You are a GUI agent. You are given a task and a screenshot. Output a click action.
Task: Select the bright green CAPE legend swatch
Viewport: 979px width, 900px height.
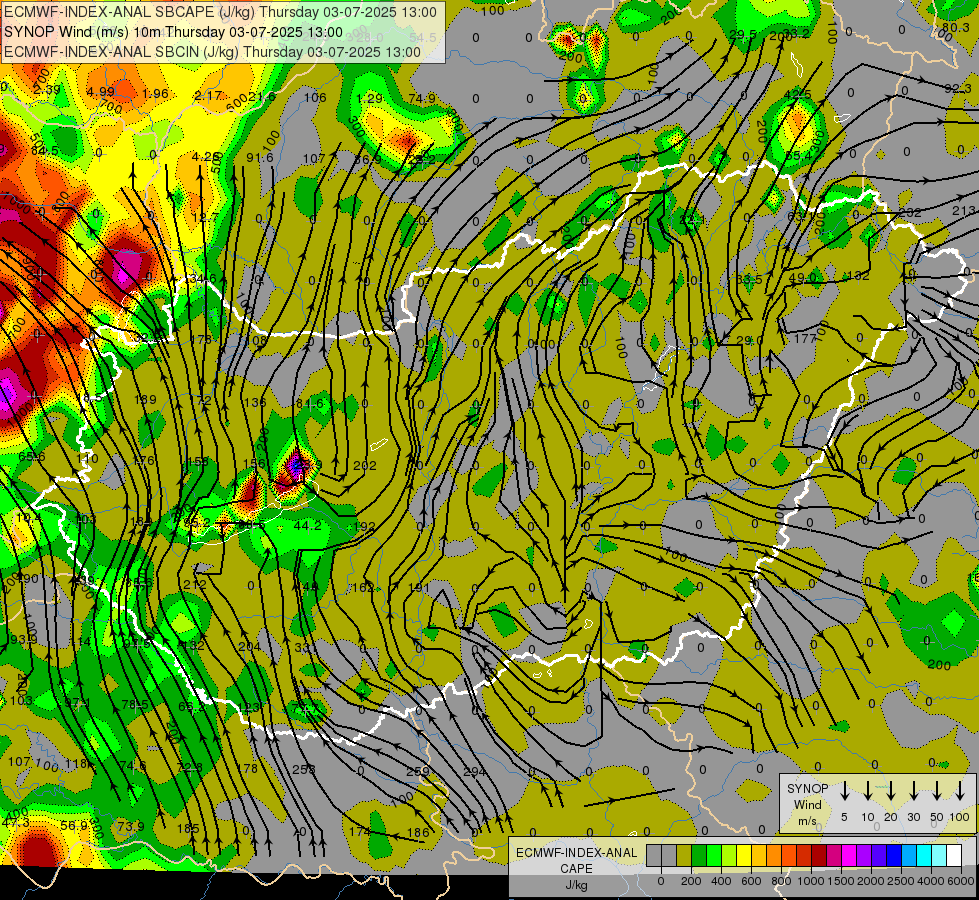click(x=714, y=855)
